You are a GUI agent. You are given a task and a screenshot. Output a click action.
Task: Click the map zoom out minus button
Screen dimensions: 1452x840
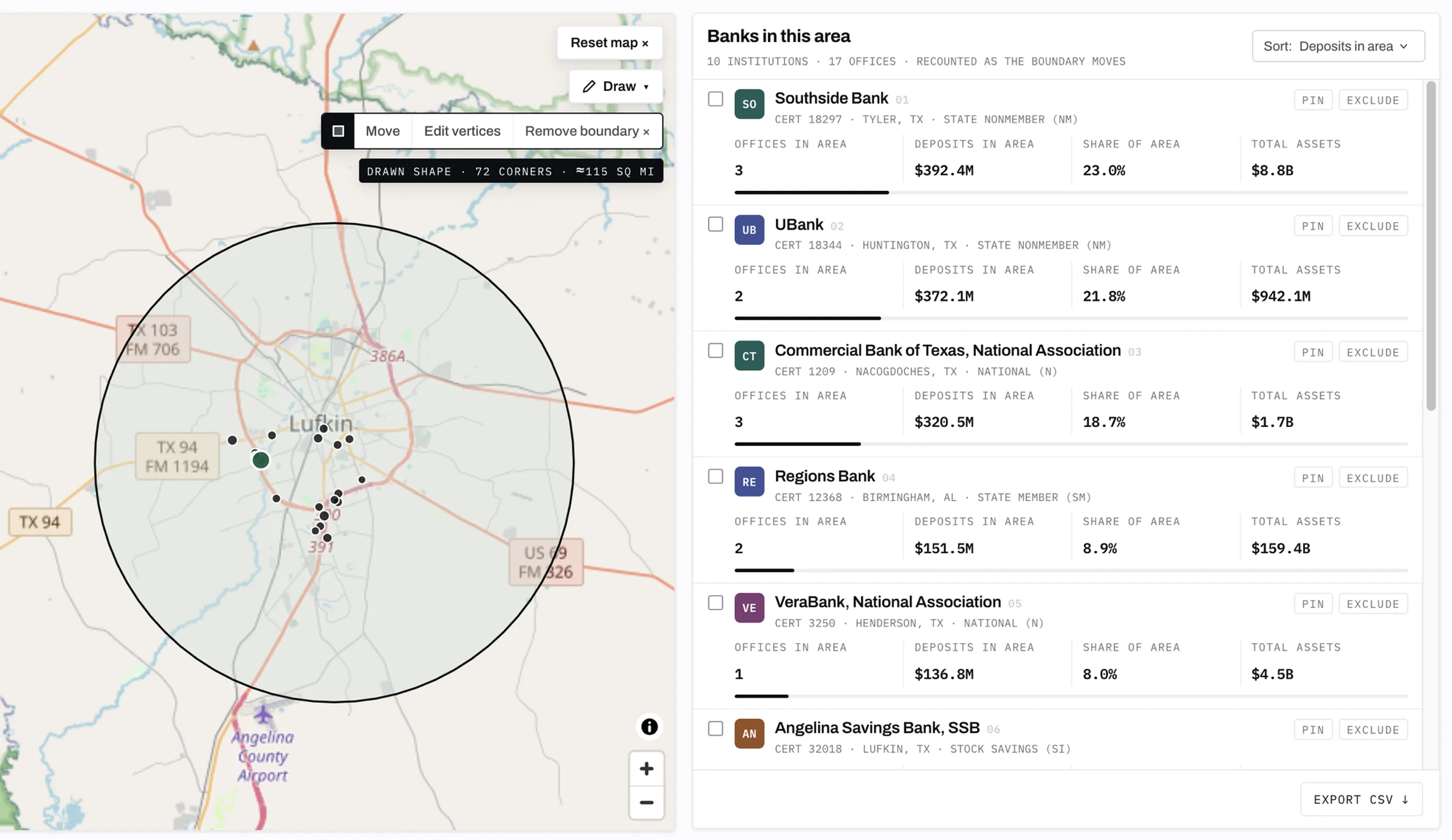pyautogui.click(x=646, y=802)
